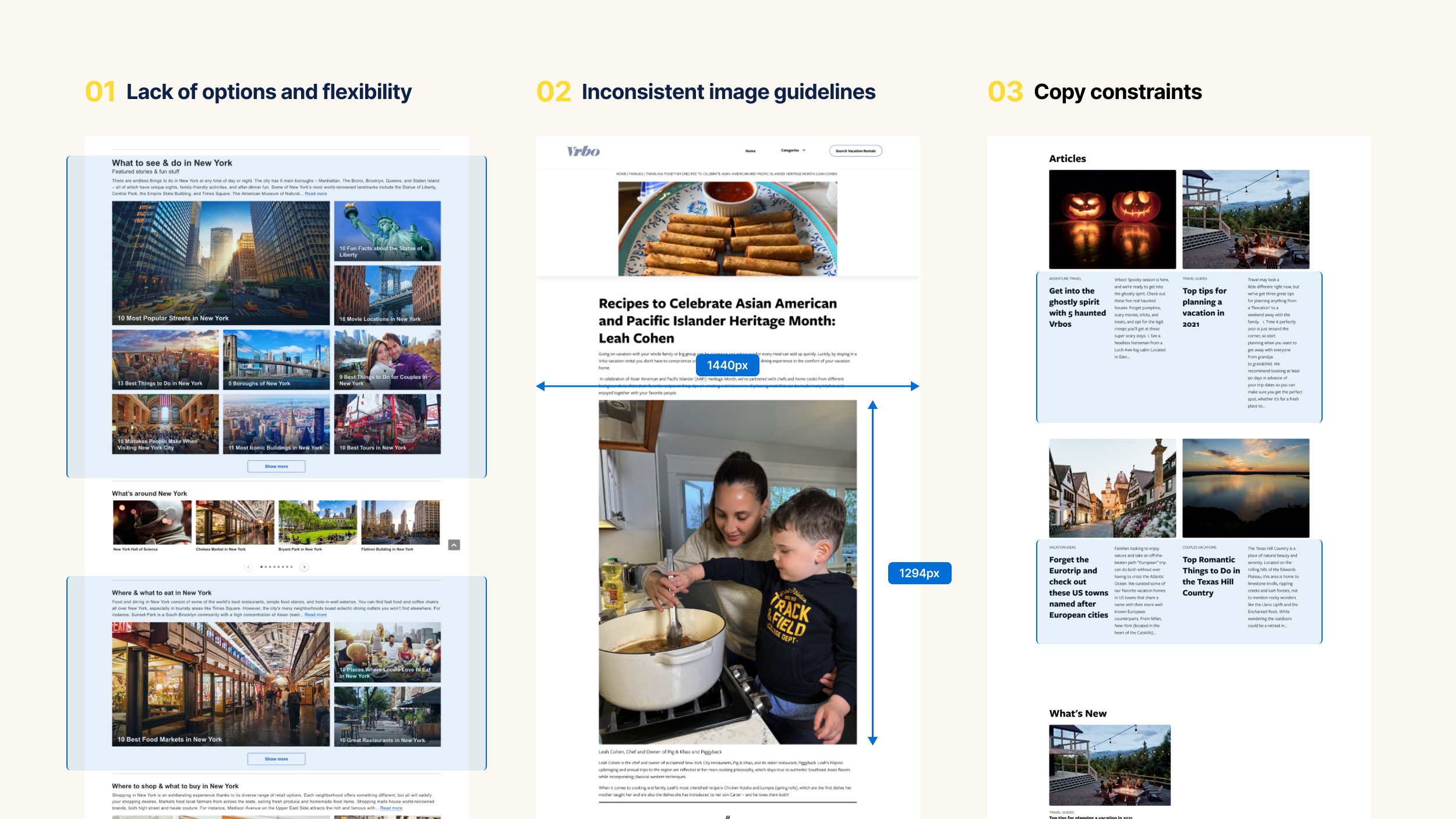Open Get into the ghostly spirit article title
This screenshot has height=819, width=1456.
point(1077,308)
